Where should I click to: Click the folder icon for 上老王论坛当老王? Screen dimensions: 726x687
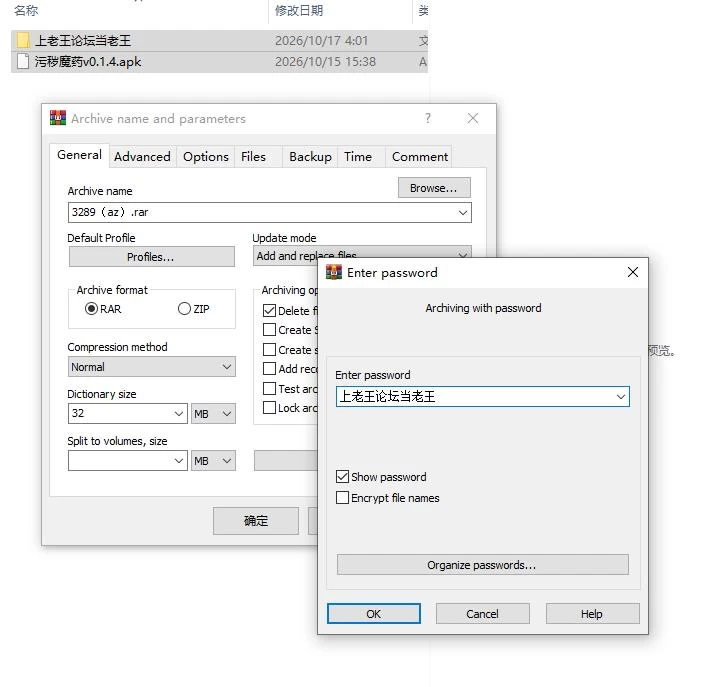point(23,40)
